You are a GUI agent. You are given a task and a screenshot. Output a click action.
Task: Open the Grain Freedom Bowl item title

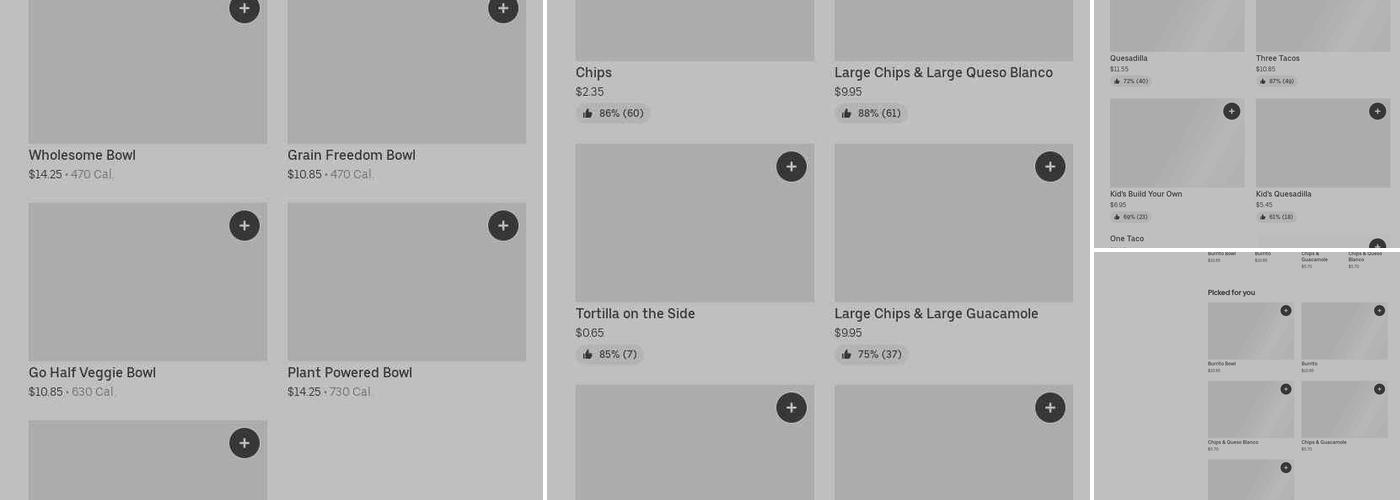click(351, 155)
